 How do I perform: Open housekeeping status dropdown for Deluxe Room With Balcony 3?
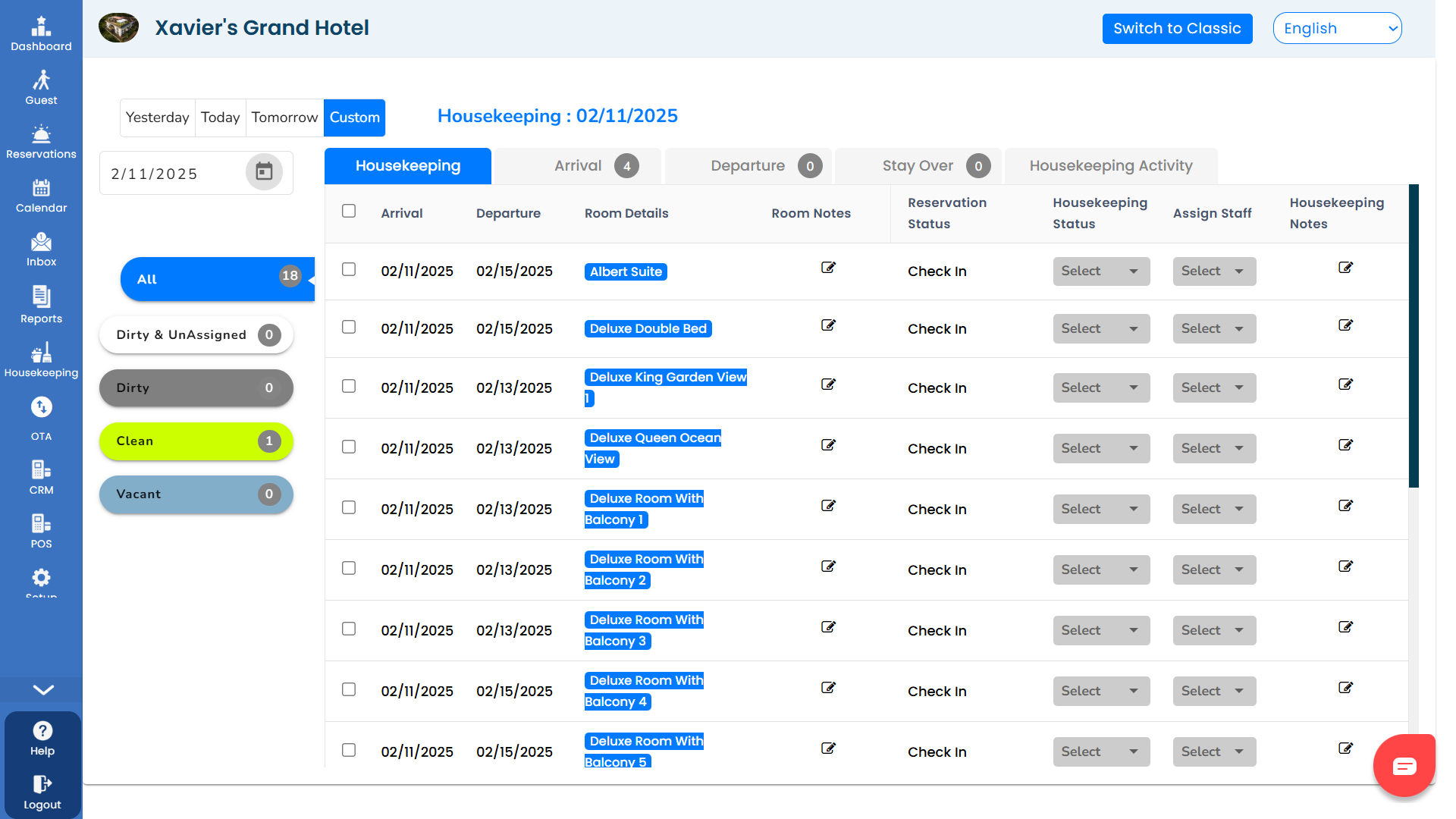1101,631
